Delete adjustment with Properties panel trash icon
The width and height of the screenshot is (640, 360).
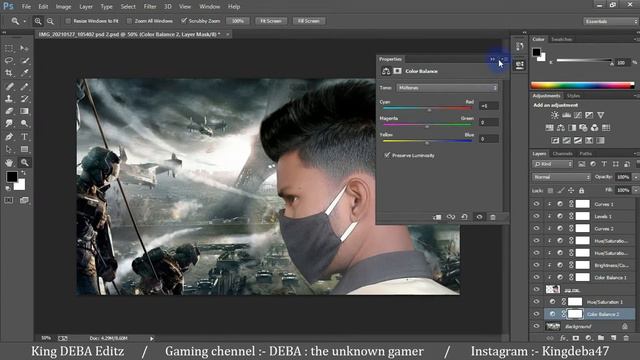point(493,217)
